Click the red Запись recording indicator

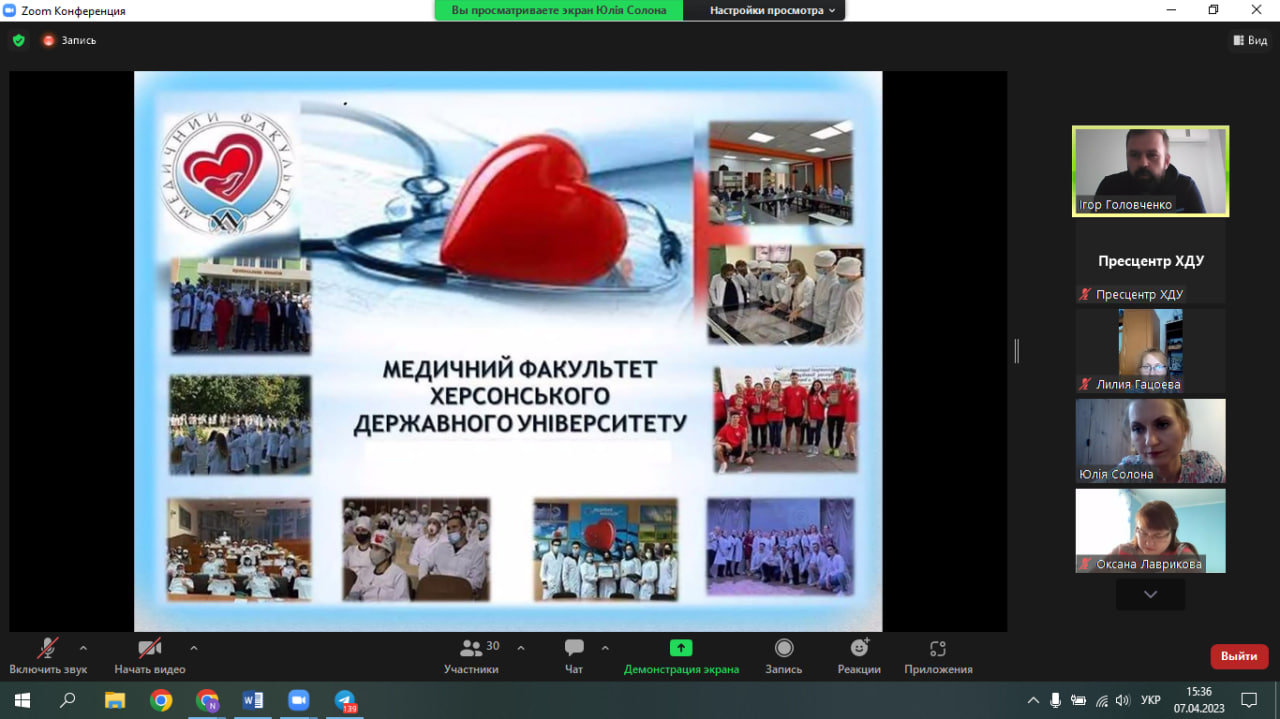[x=69, y=41]
